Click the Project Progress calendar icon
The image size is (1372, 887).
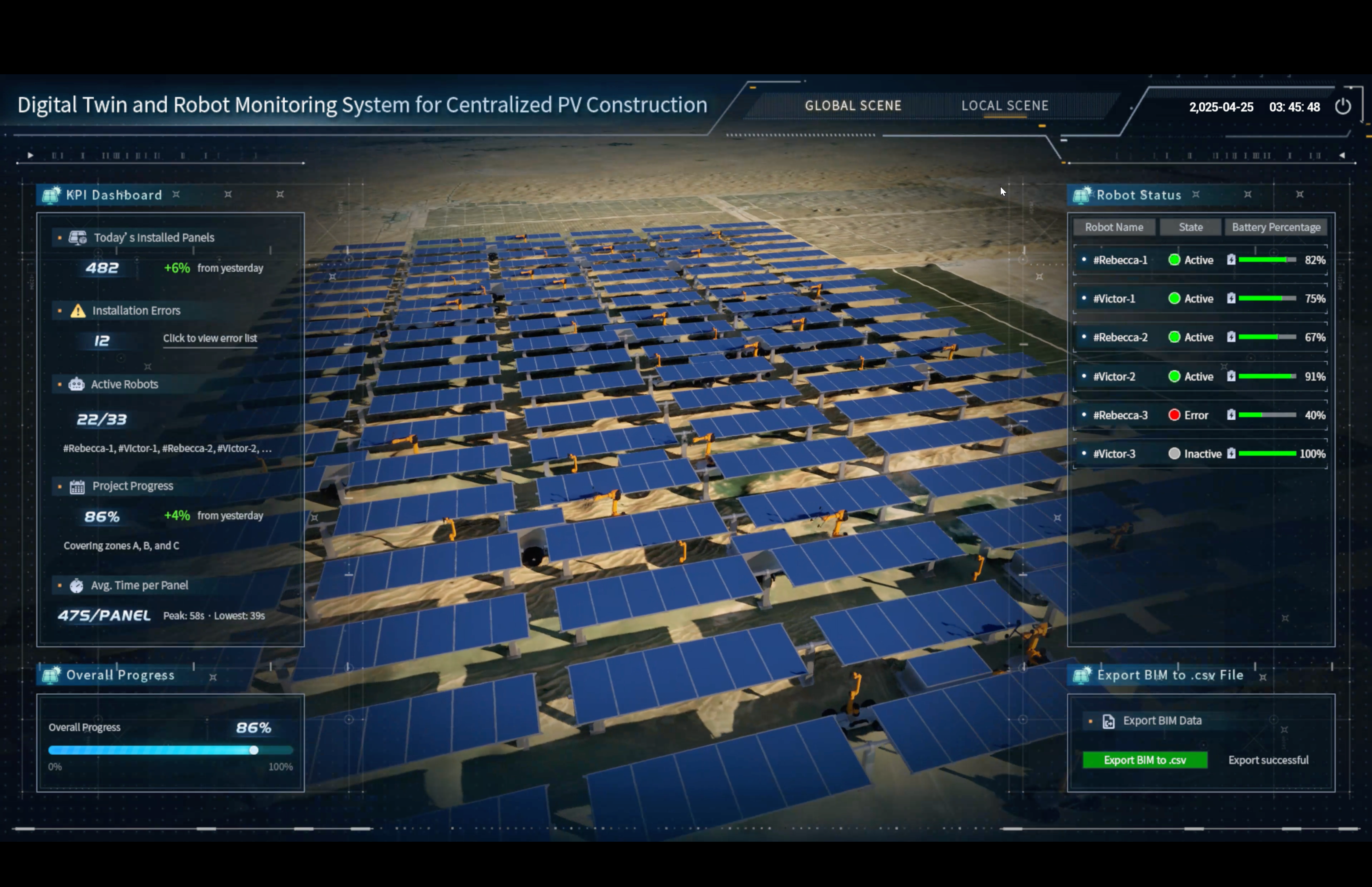tap(77, 487)
